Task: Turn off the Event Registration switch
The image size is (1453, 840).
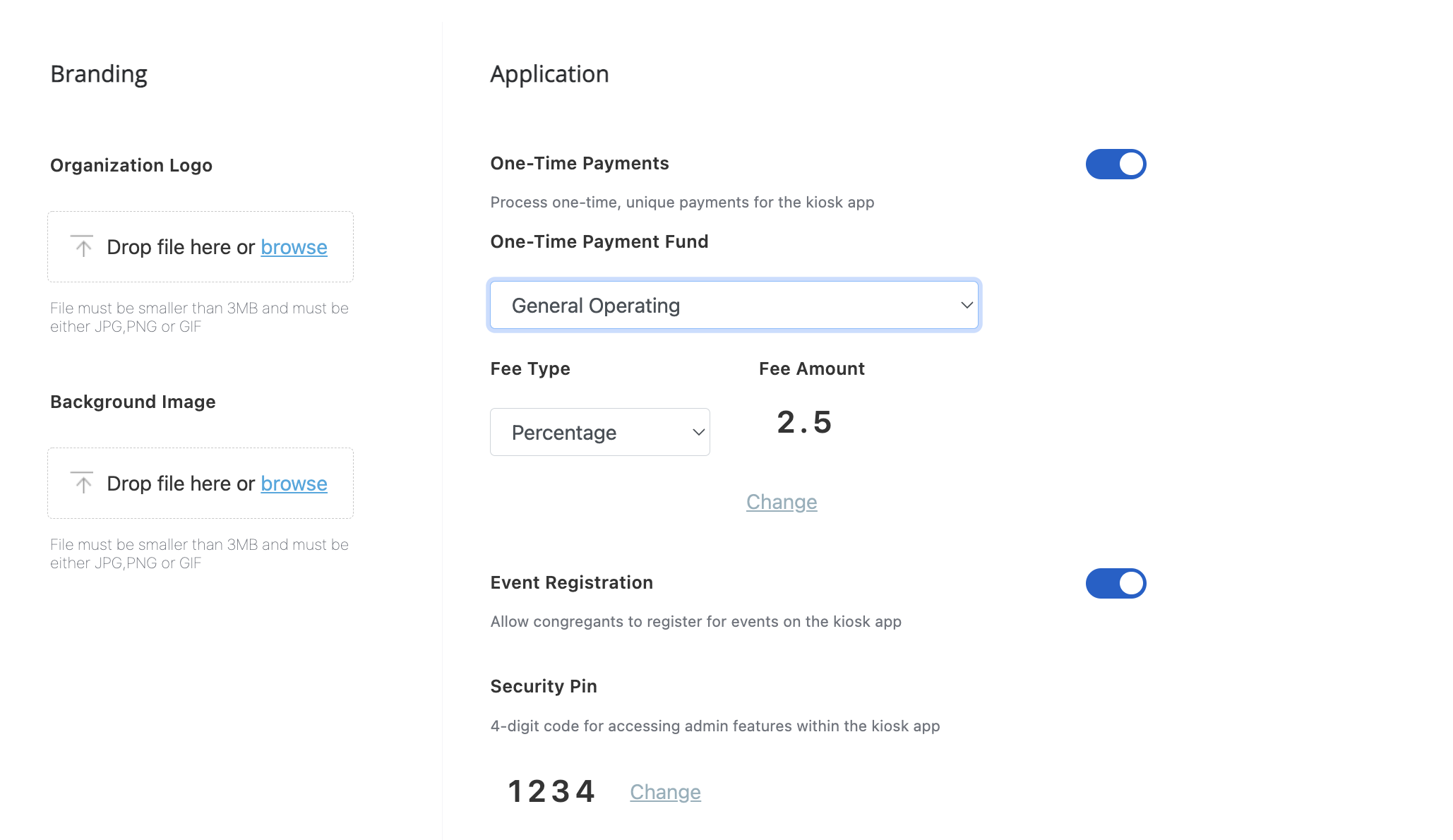Action: pyautogui.click(x=1116, y=583)
